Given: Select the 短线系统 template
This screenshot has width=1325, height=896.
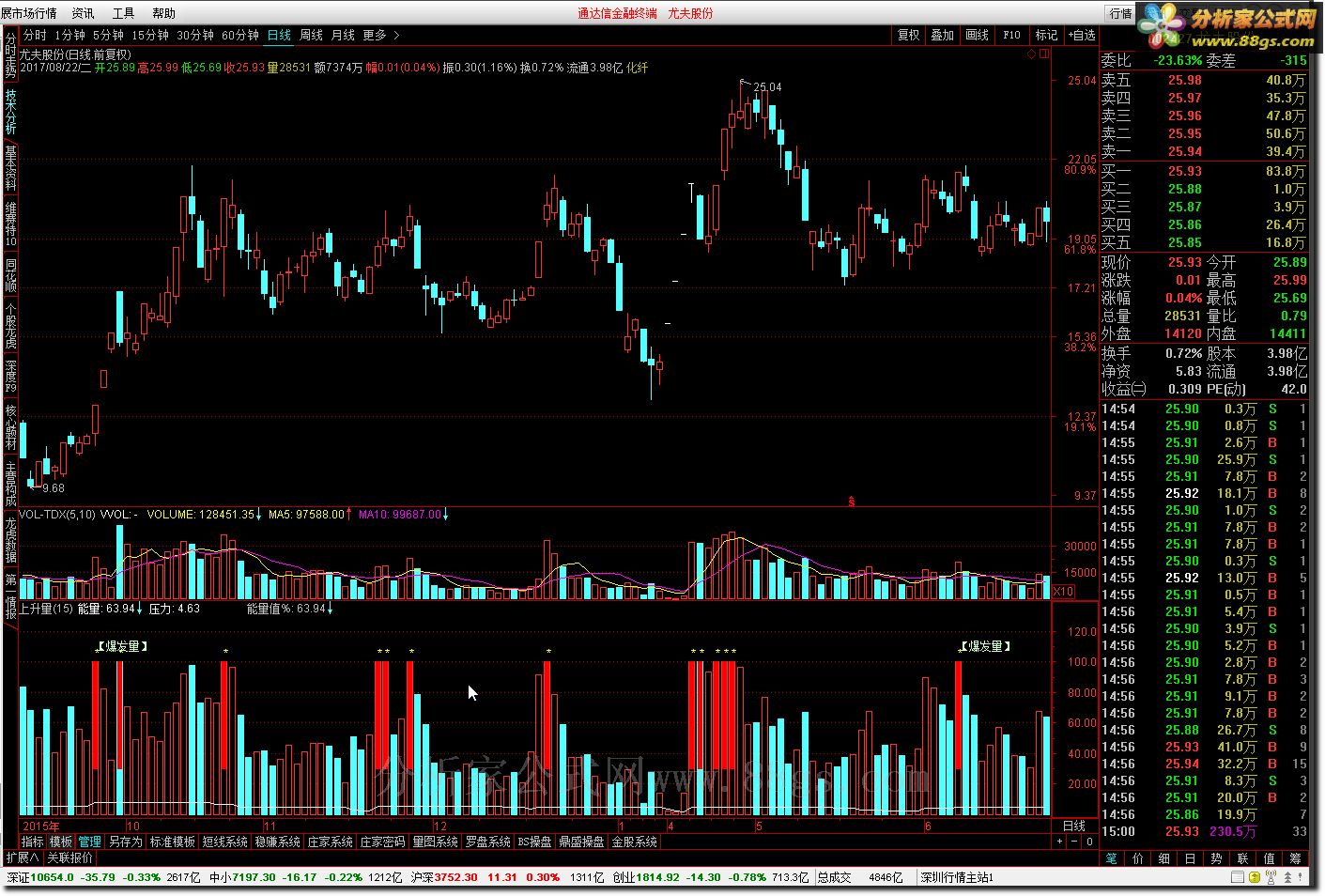Looking at the screenshot, I should pyautogui.click(x=224, y=842).
